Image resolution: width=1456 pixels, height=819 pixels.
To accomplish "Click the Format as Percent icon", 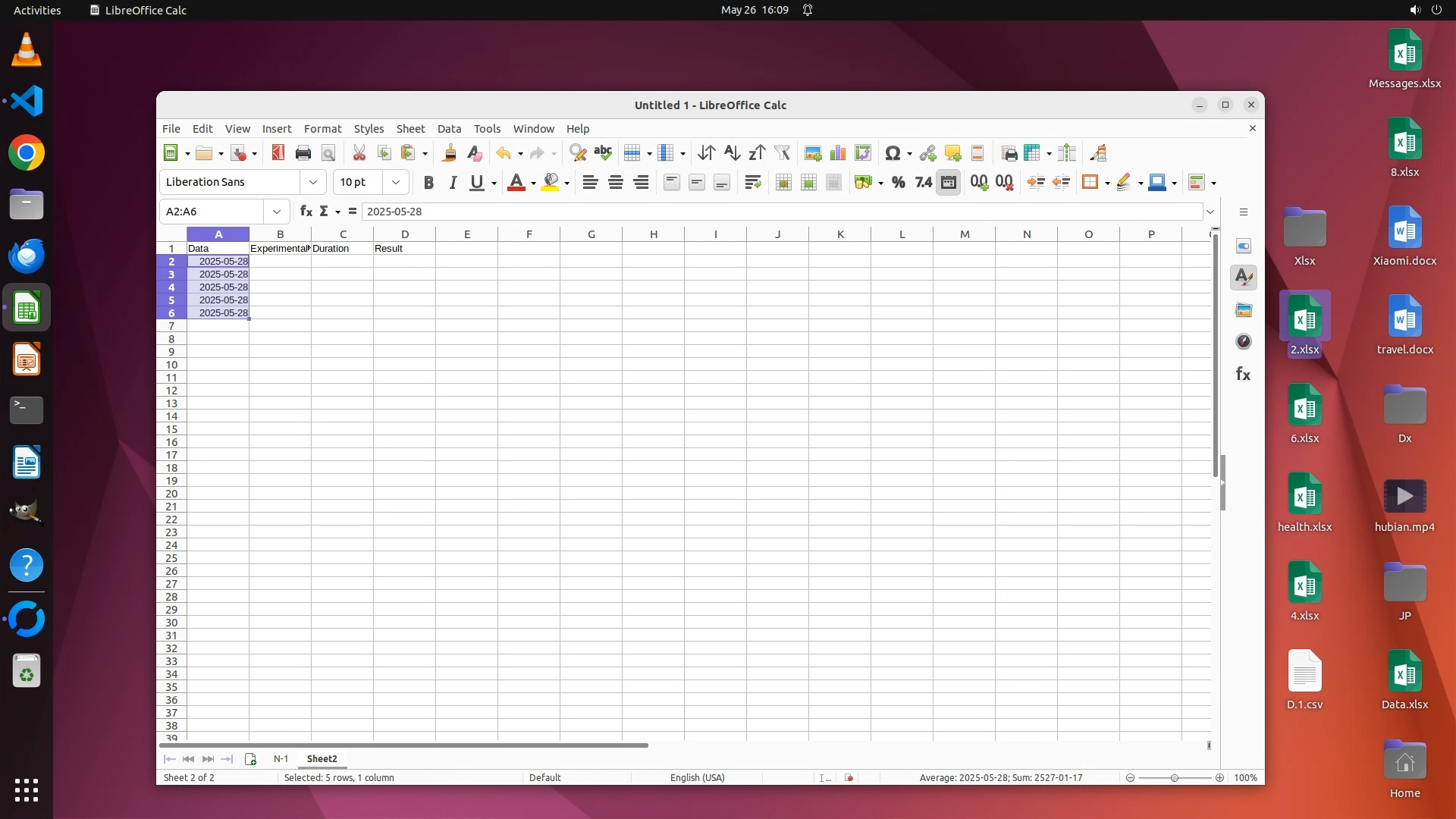I will click(898, 182).
